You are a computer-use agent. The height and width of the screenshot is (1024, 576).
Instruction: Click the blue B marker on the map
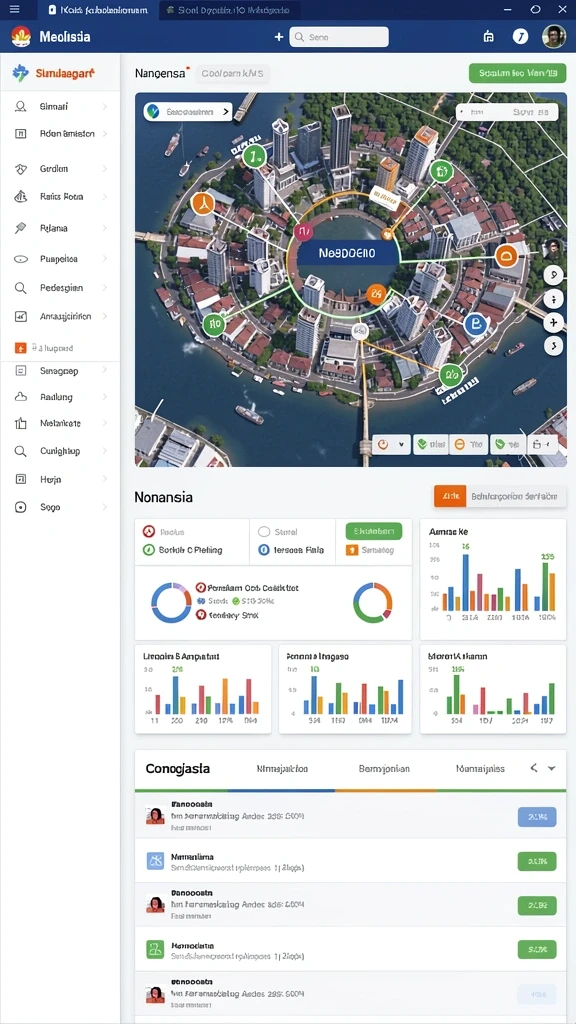(x=475, y=324)
